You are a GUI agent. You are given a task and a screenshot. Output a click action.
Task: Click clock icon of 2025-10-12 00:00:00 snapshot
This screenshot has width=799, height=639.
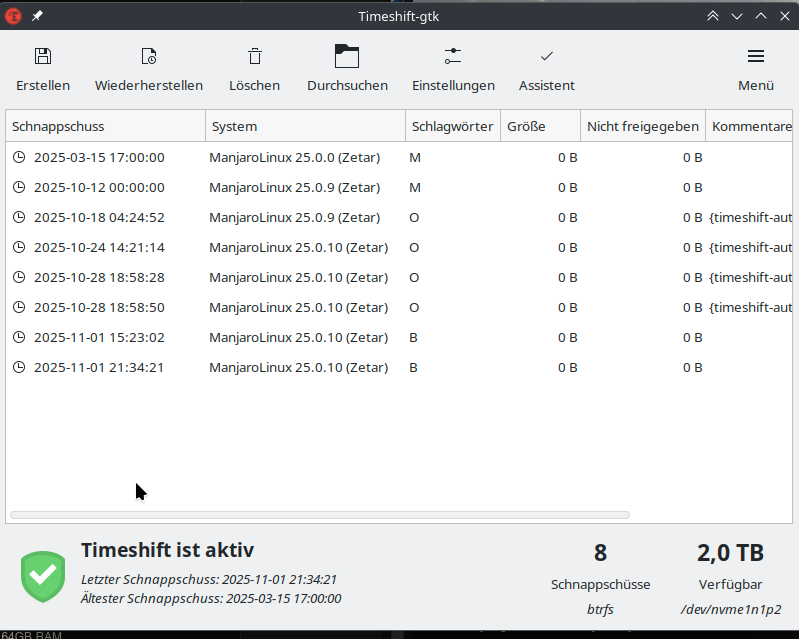point(19,187)
